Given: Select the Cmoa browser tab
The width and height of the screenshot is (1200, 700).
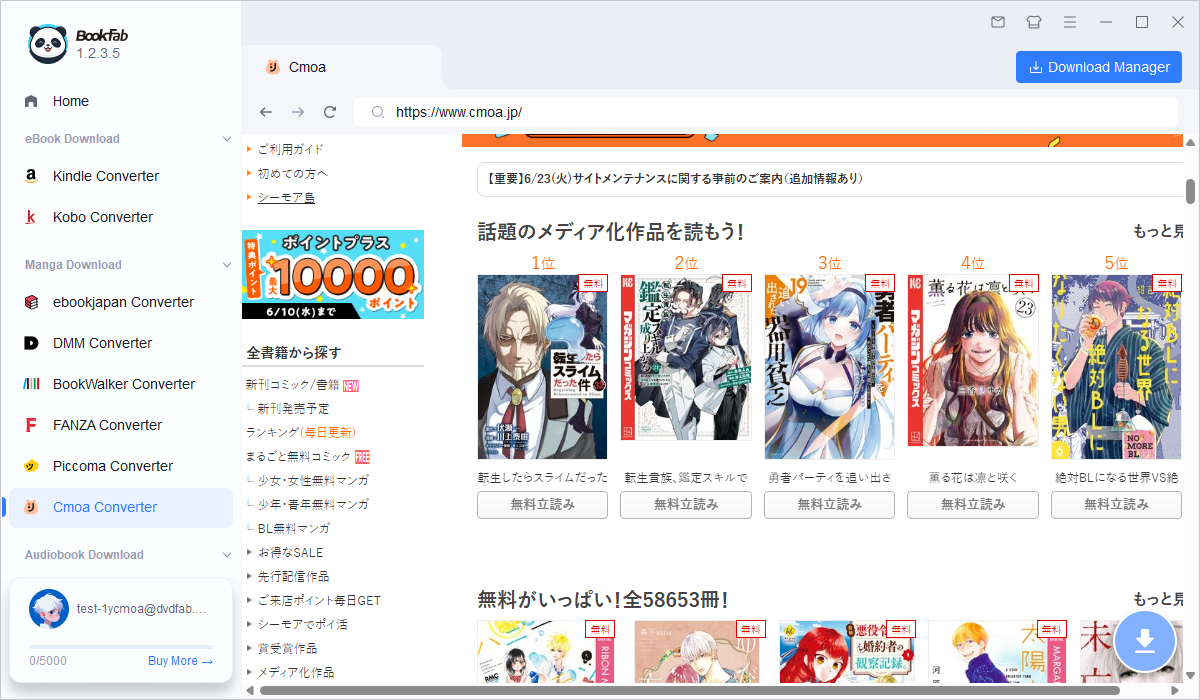Looking at the screenshot, I should 342,67.
